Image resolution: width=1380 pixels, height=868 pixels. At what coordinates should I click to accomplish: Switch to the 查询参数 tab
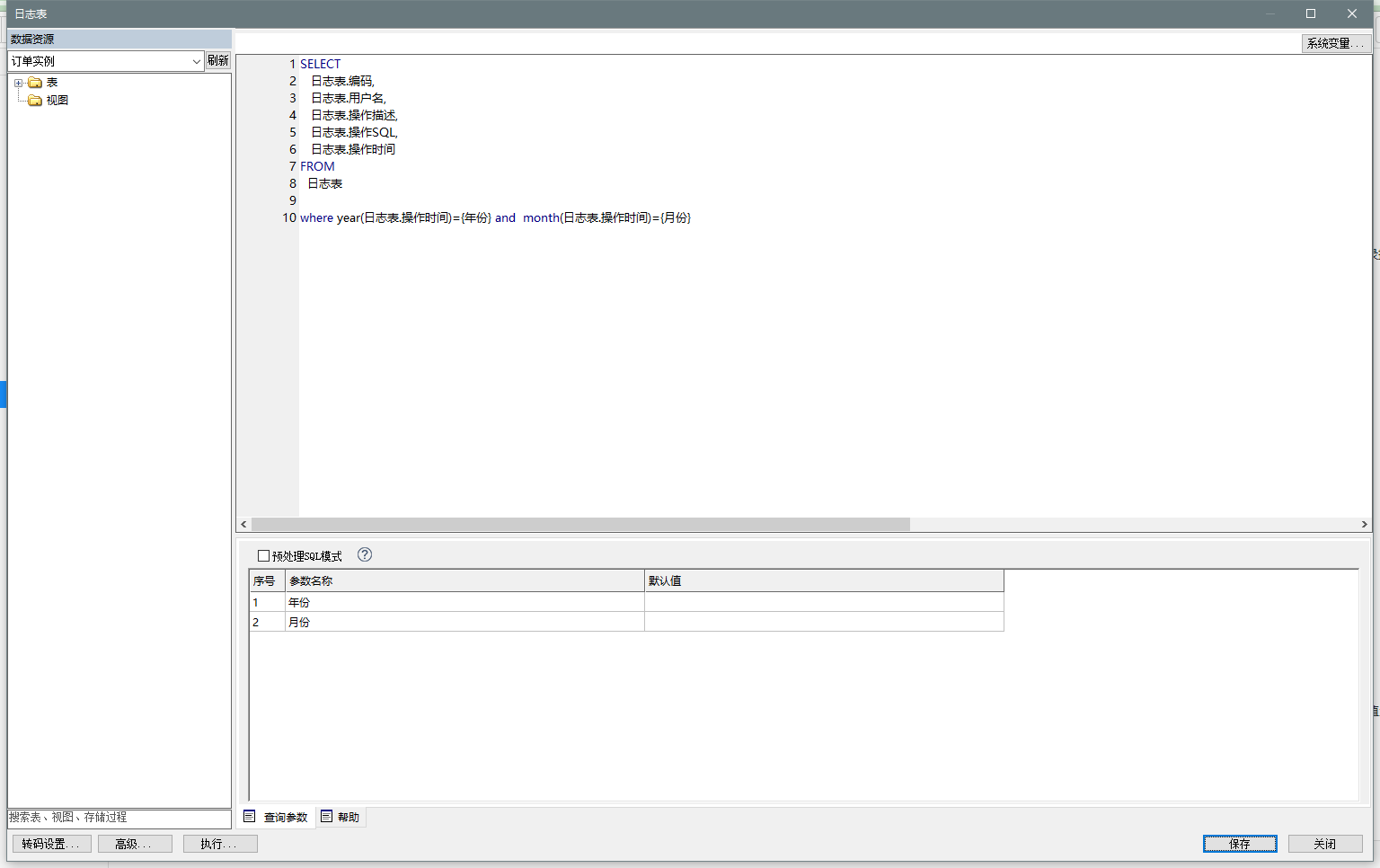[x=277, y=817]
